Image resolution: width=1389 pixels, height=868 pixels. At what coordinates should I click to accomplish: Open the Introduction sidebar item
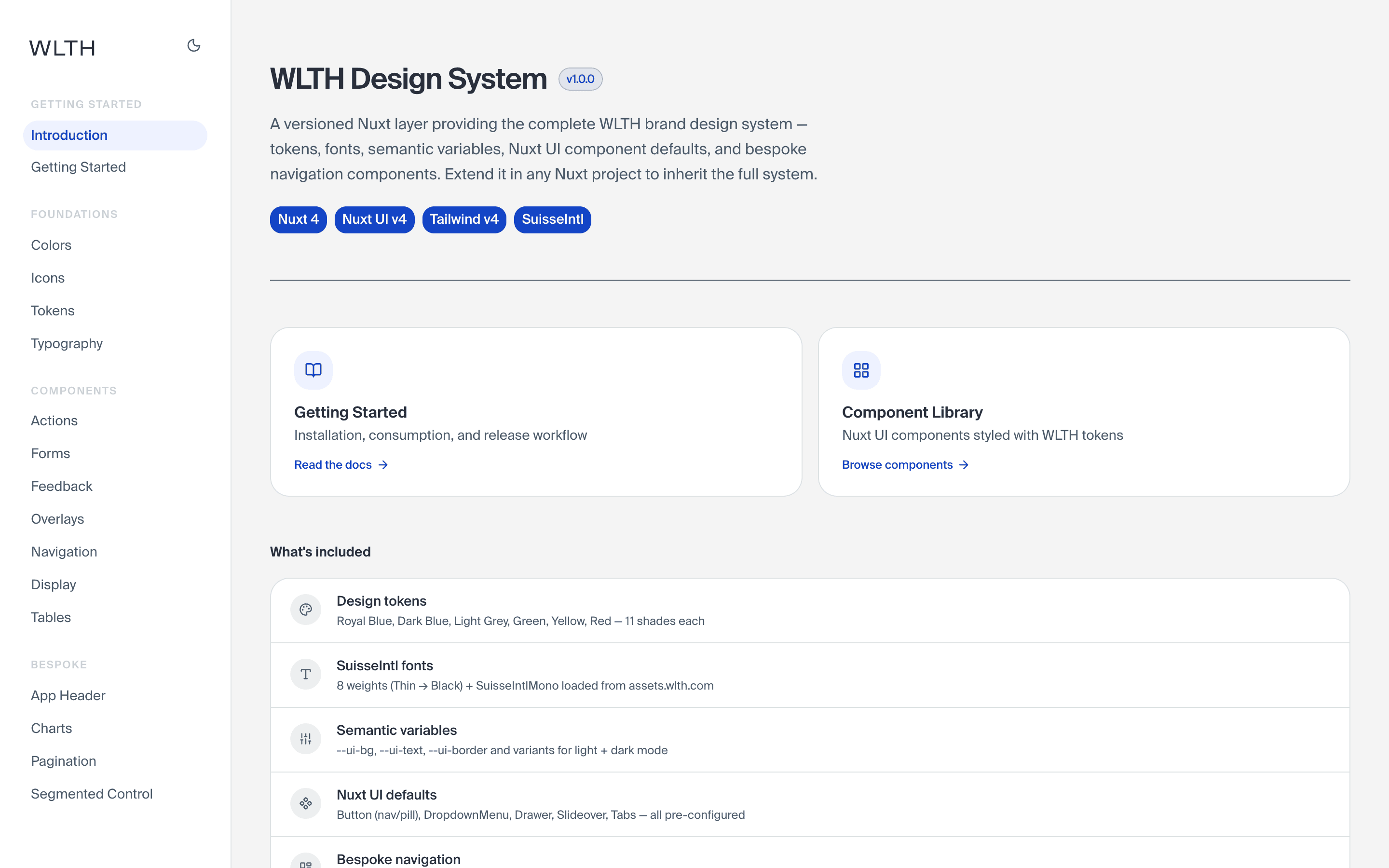pos(115,136)
